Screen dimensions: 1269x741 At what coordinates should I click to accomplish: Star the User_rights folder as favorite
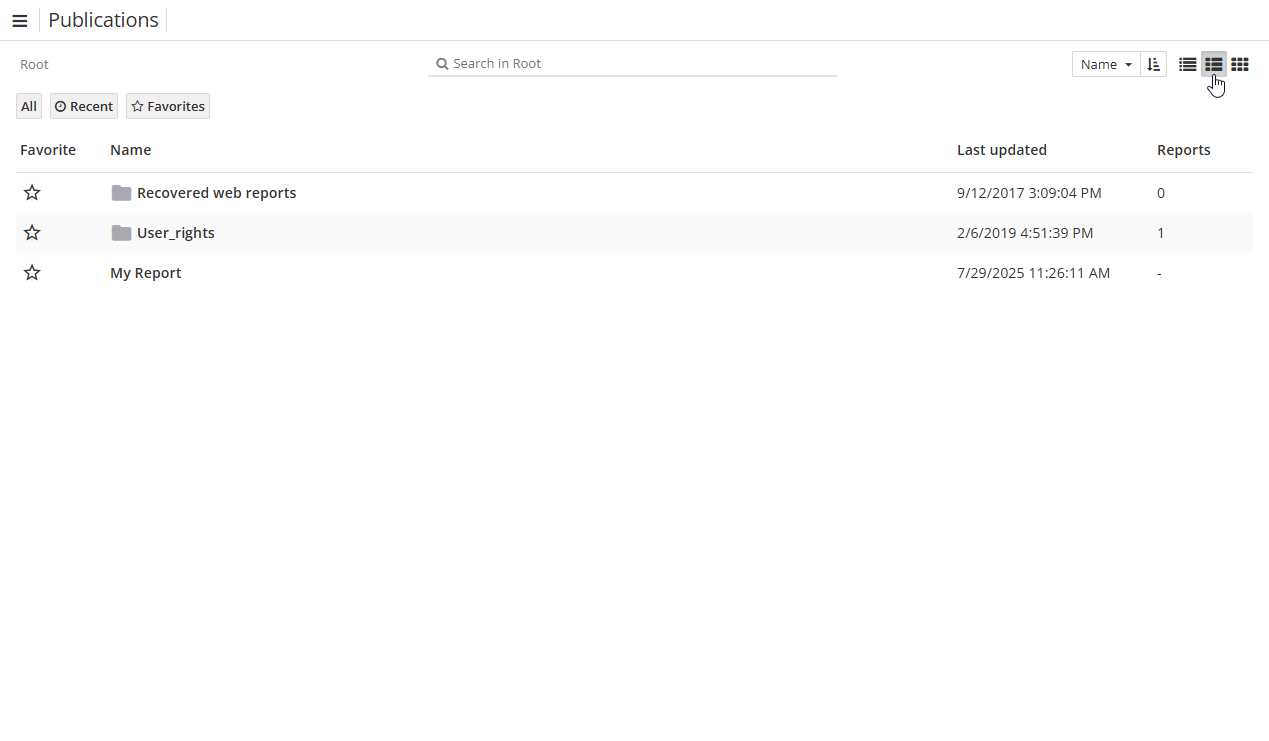tap(32, 233)
